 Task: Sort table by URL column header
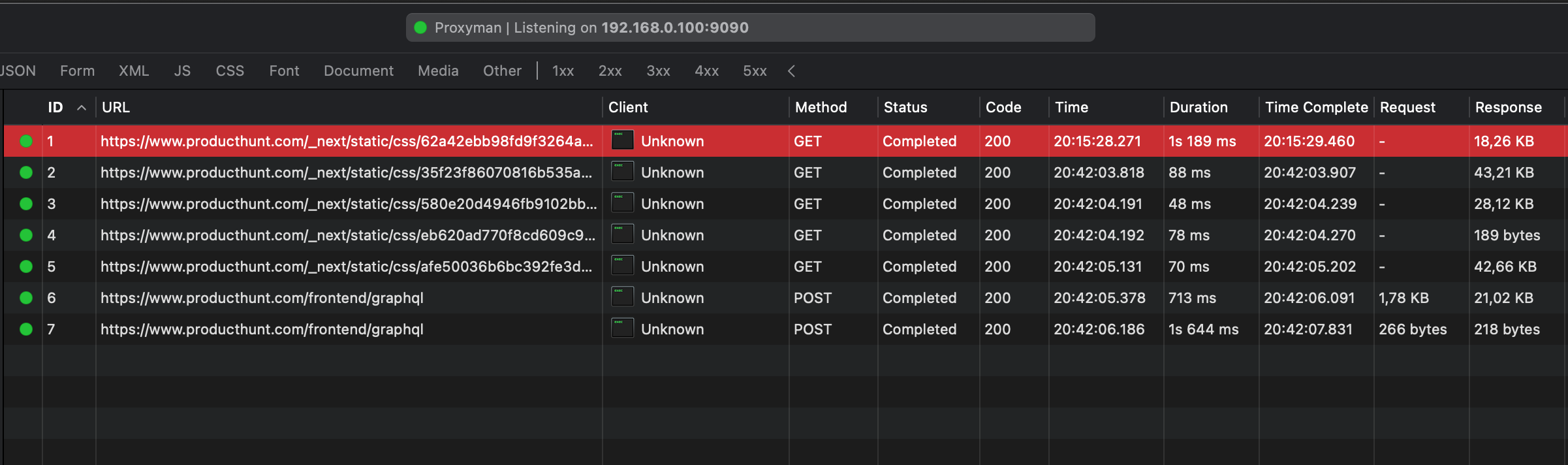116,107
